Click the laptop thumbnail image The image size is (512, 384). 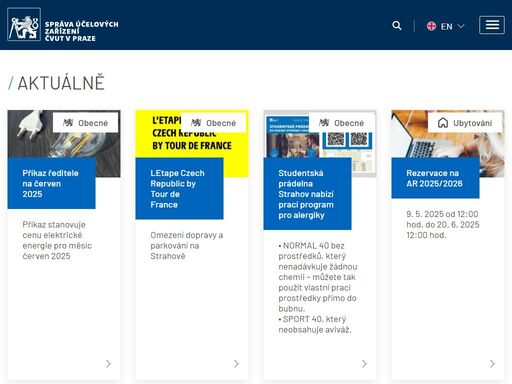click(447, 143)
